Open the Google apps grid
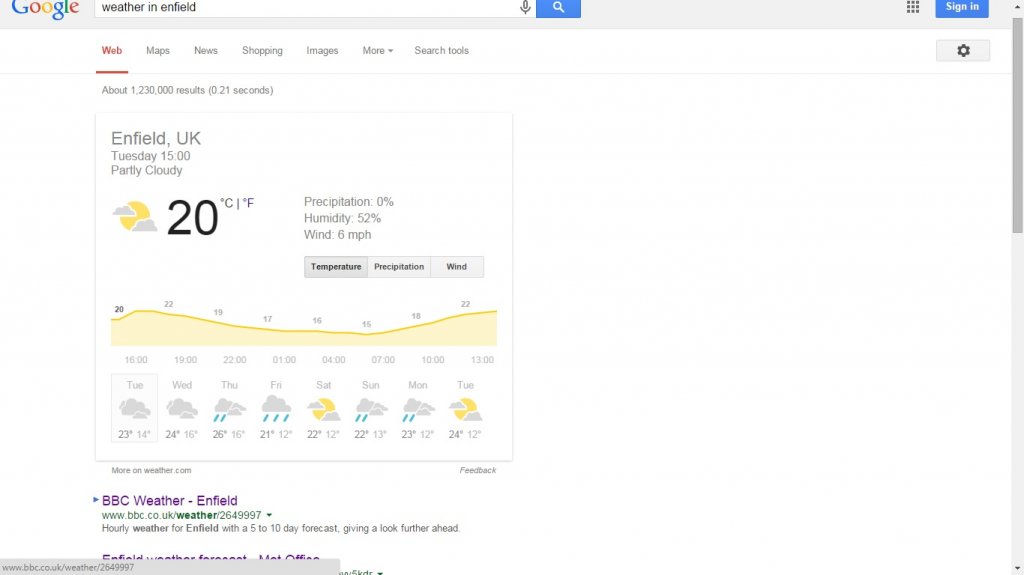Viewport: 1024px width, 575px height. coord(913,7)
